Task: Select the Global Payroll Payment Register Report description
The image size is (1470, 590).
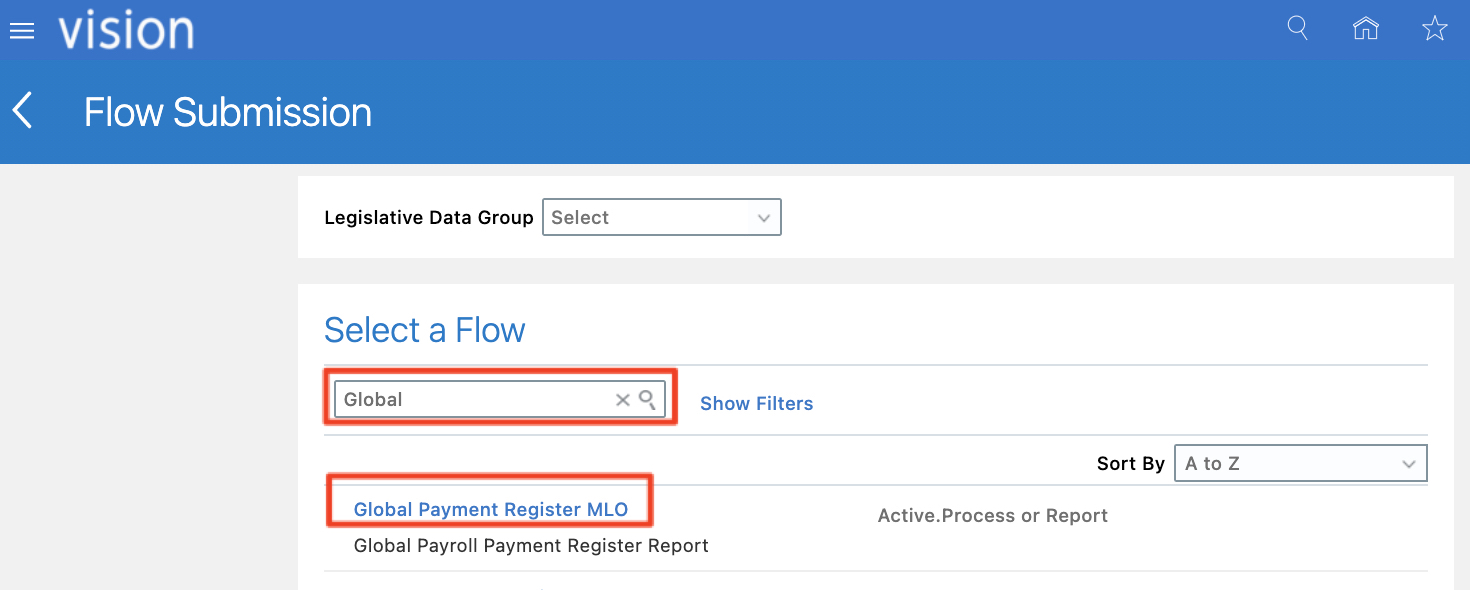Action: 531,546
